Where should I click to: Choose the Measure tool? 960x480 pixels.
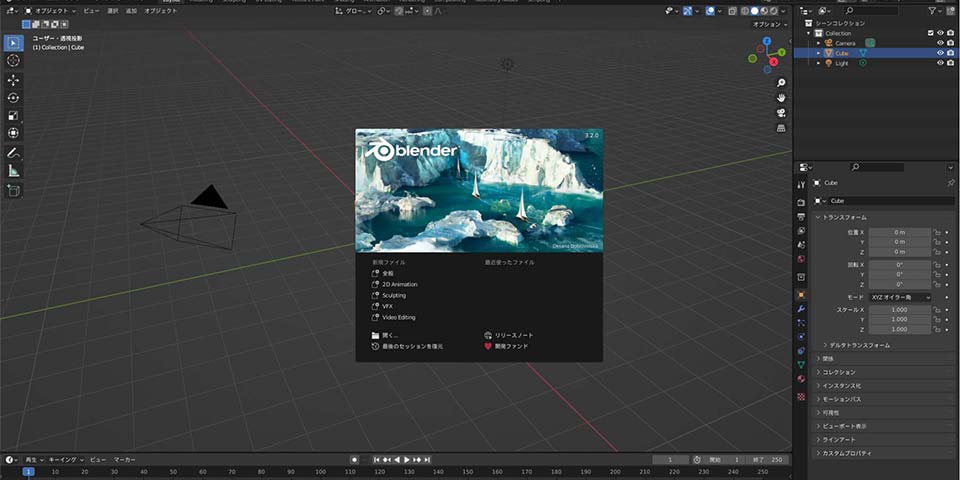click(x=13, y=171)
